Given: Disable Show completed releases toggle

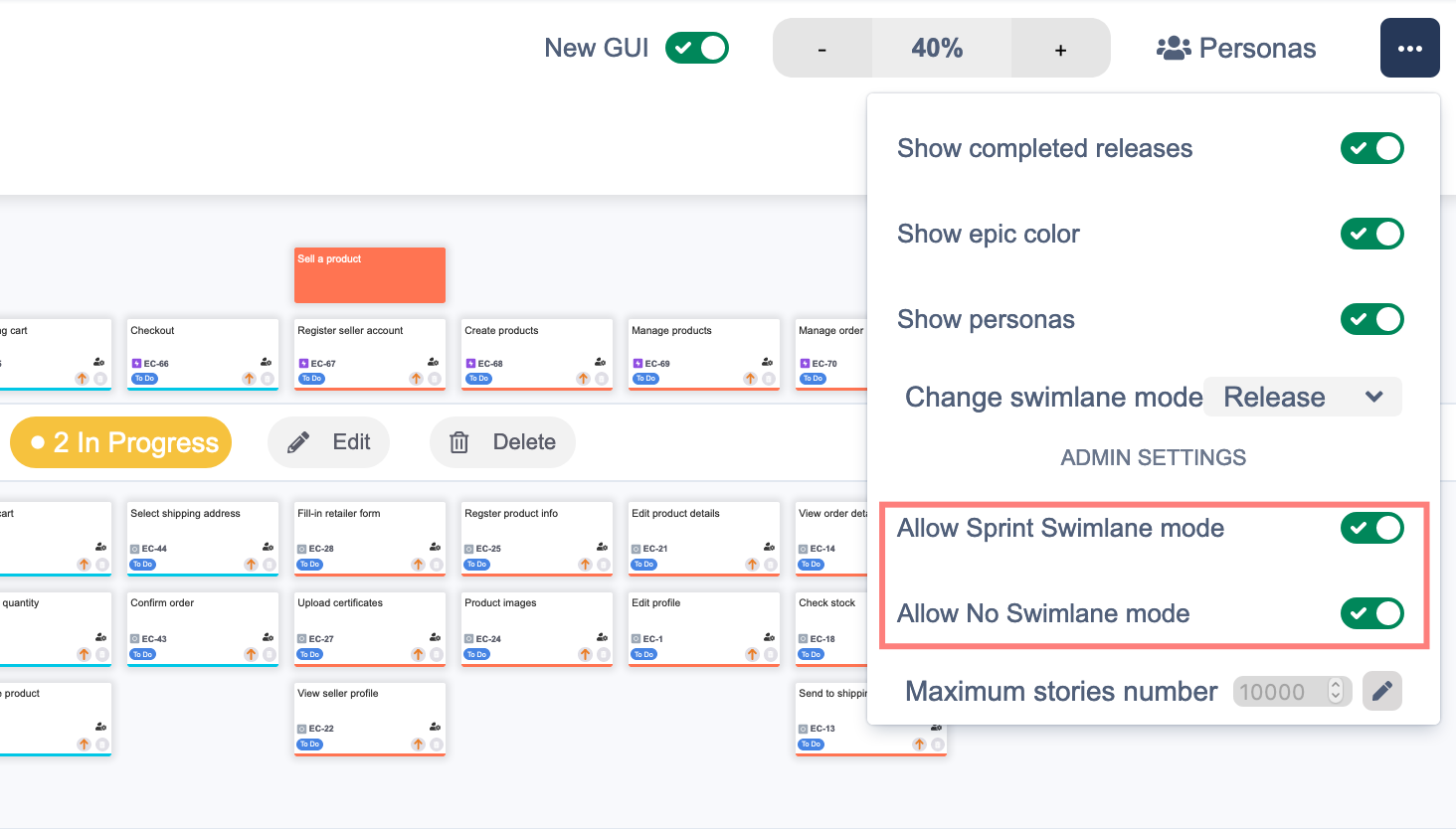Looking at the screenshot, I should 1371,148.
